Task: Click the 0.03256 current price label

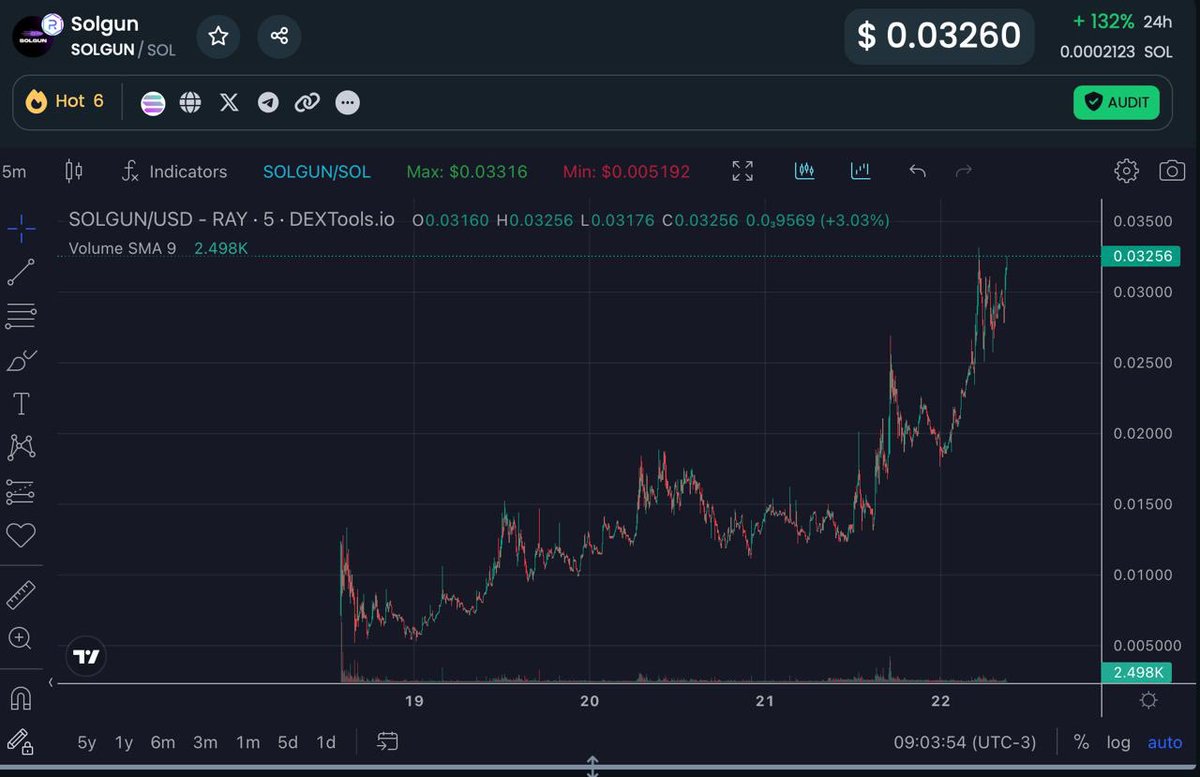Action: (1139, 256)
